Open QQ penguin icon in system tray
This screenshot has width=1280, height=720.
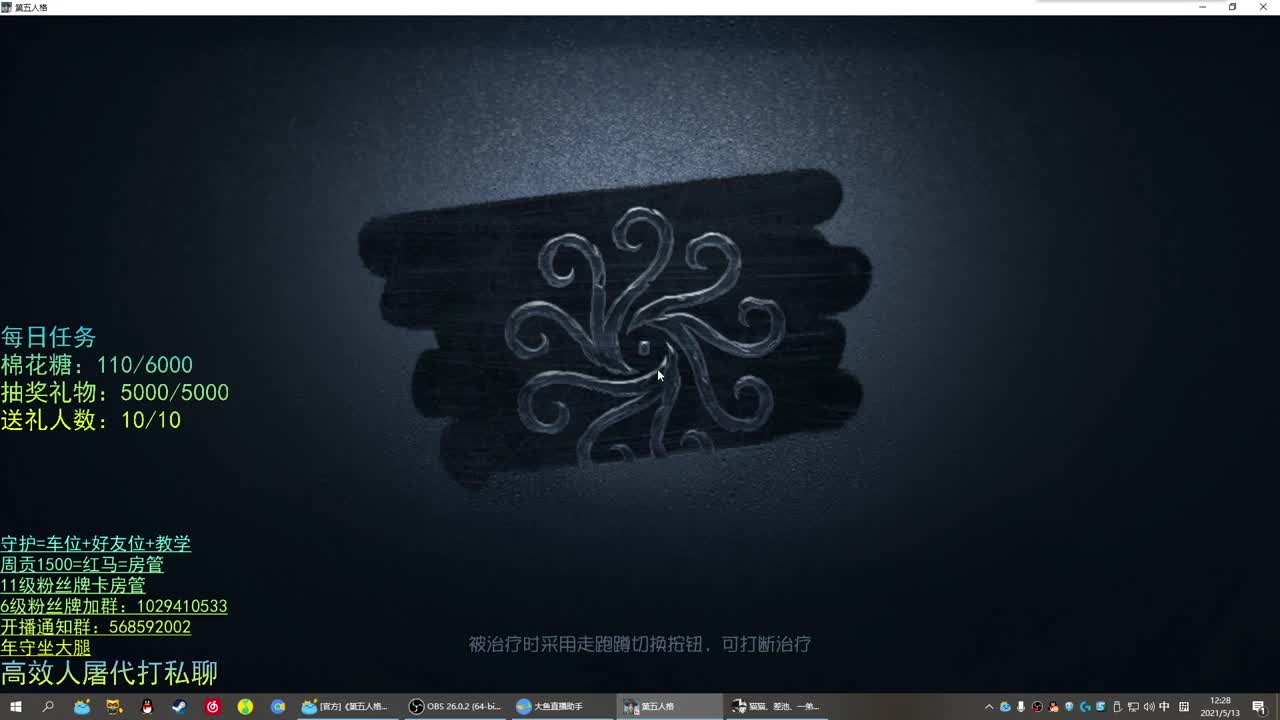pyautogui.click(x=1053, y=707)
